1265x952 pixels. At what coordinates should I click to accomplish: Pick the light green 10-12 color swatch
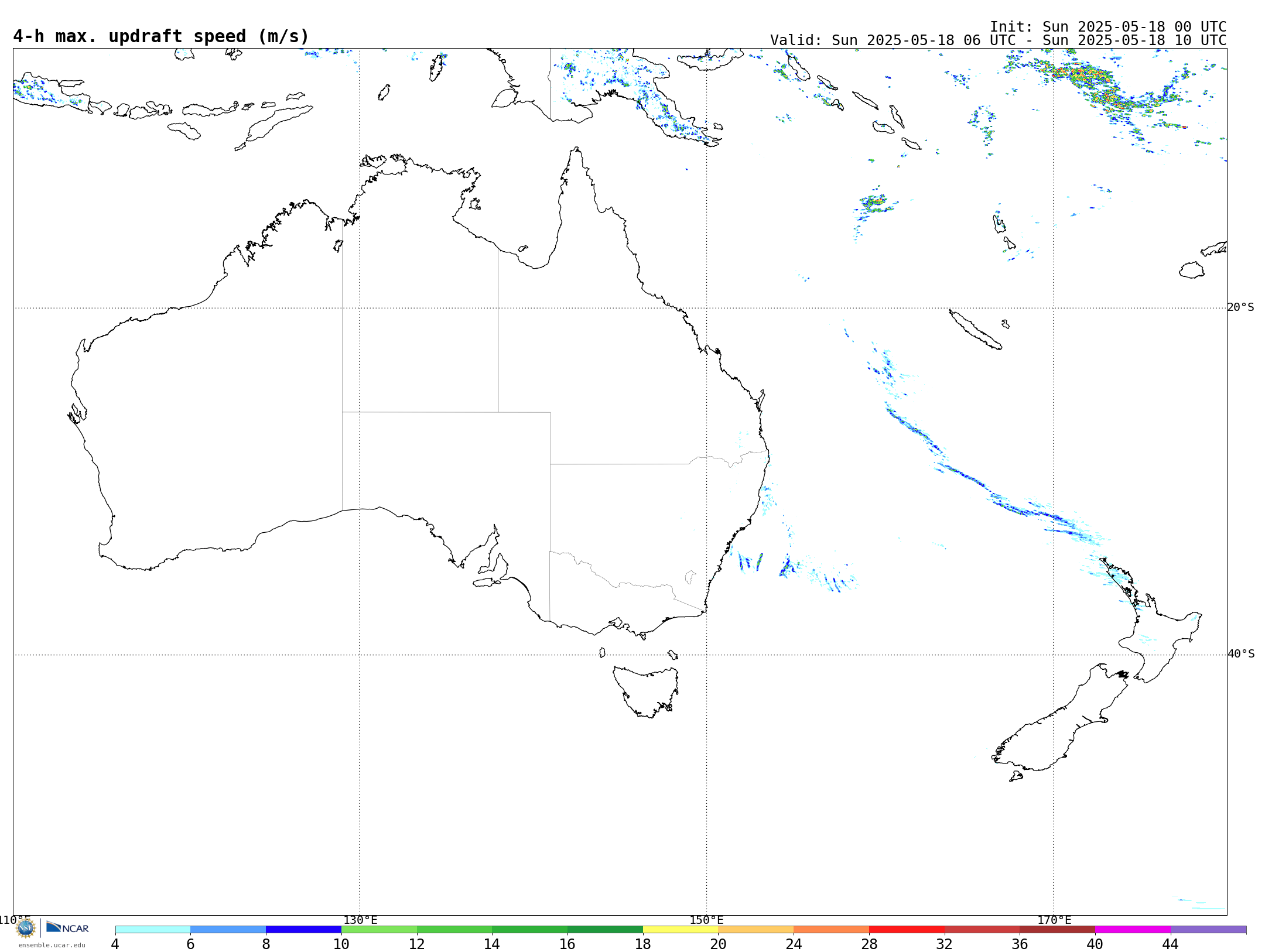(x=379, y=930)
